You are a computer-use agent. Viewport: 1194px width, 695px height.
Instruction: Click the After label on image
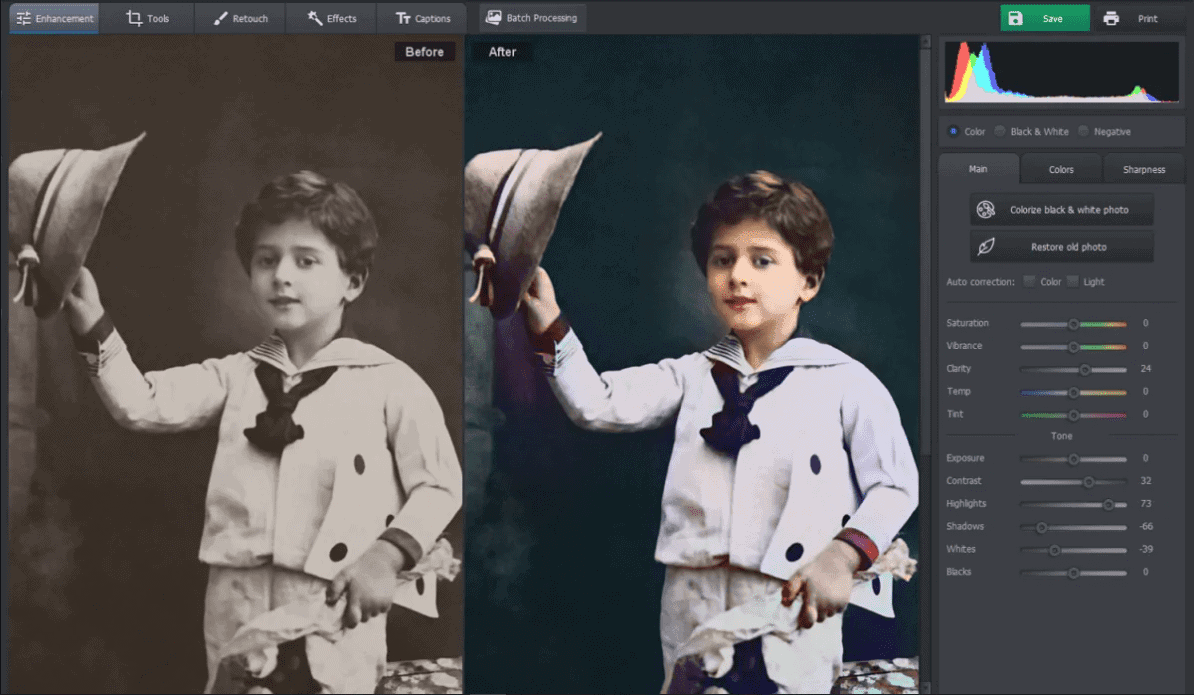(x=502, y=52)
